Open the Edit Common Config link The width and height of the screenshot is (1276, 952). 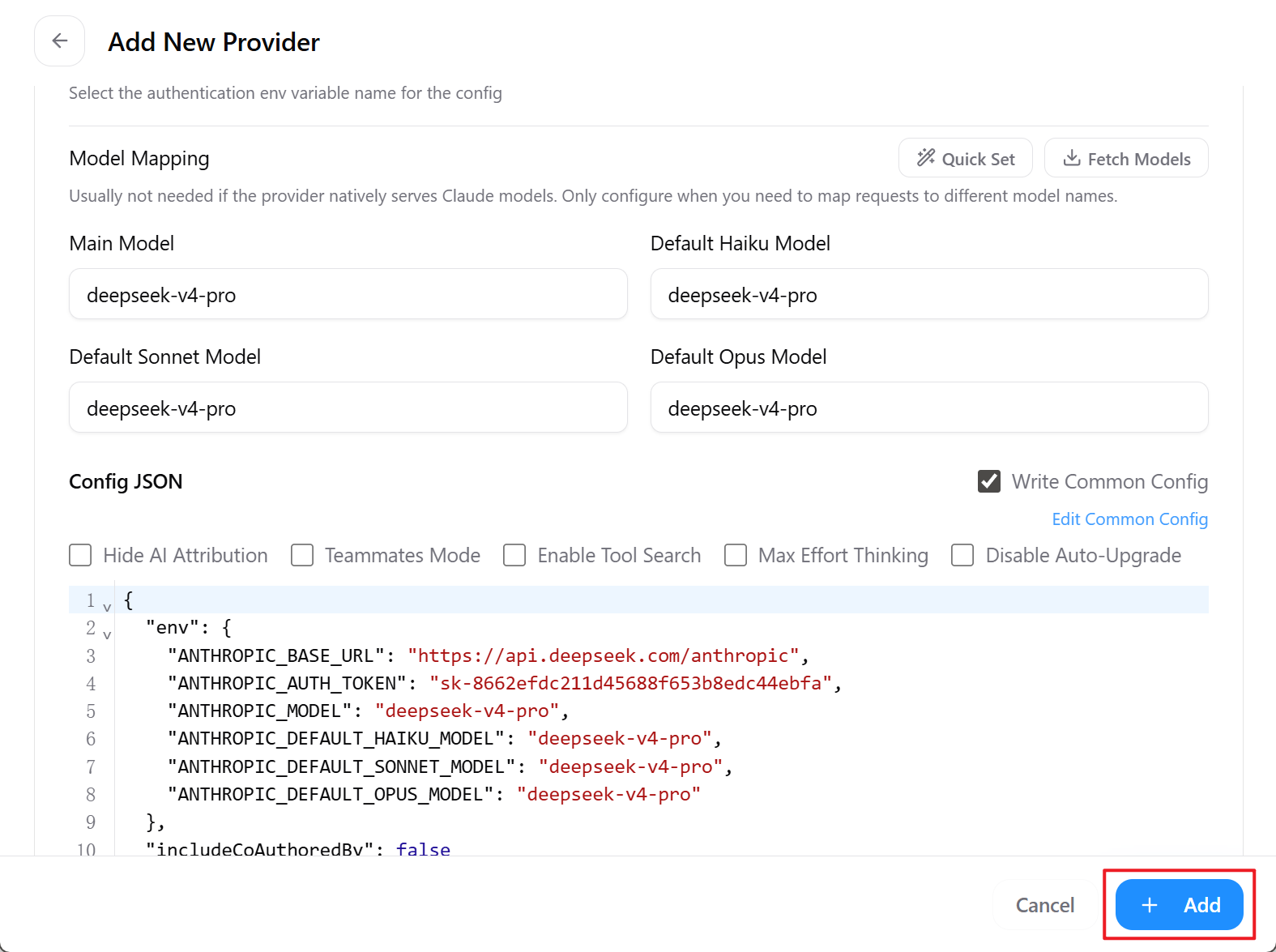pos(1129,519)
